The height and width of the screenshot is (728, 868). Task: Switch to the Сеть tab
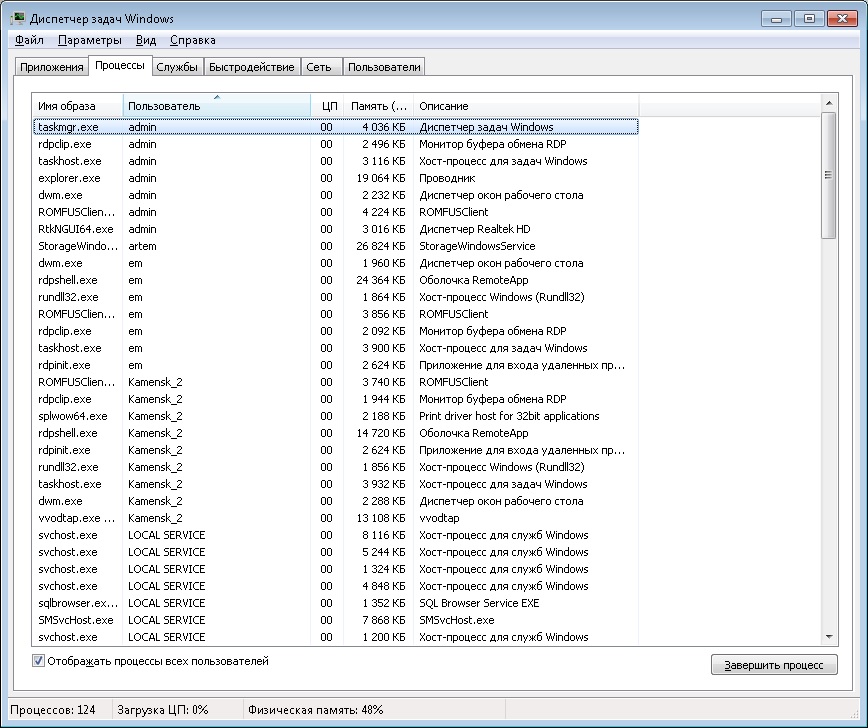[x=319, y=67]
